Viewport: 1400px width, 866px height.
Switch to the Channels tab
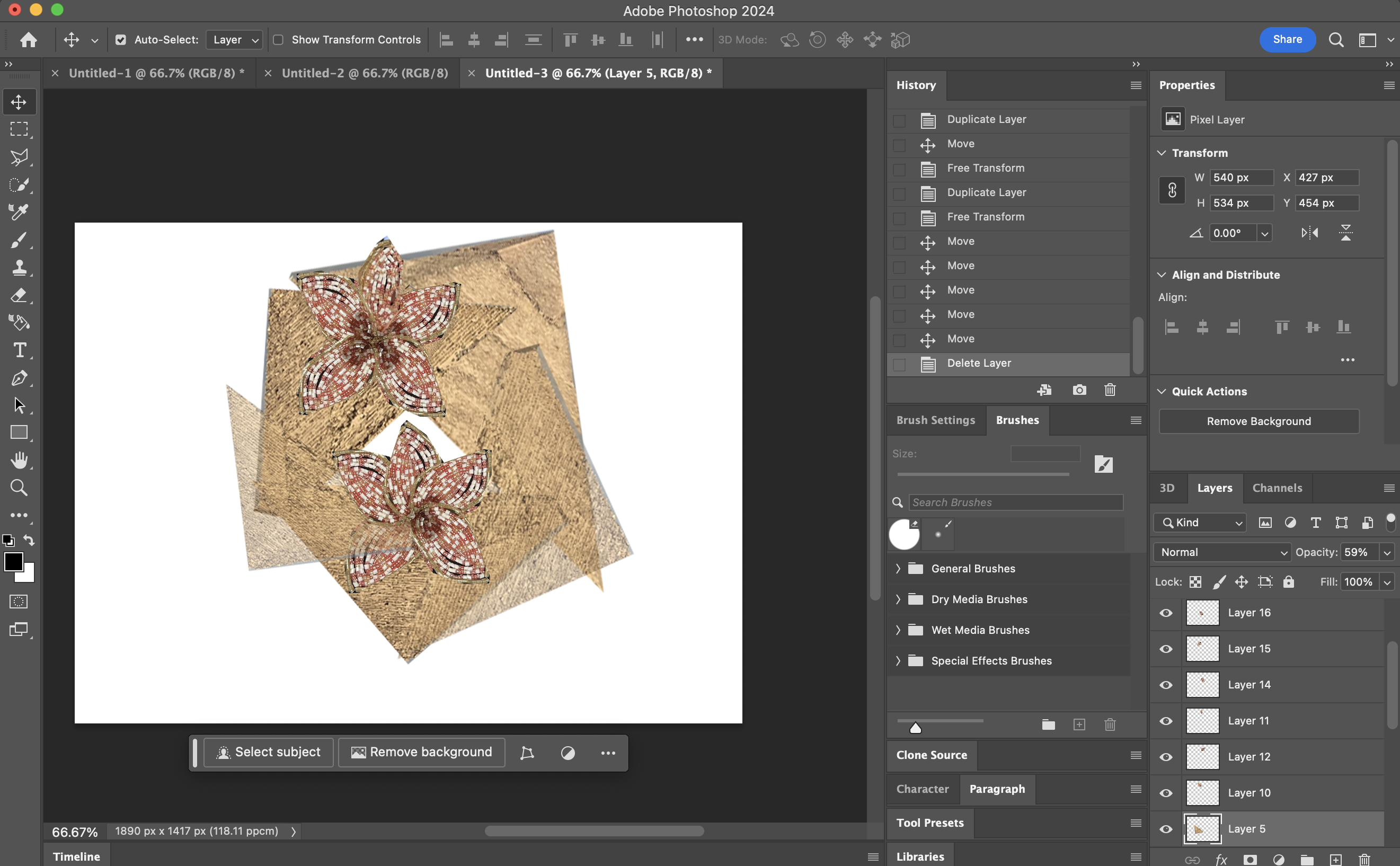[1277, 488]
